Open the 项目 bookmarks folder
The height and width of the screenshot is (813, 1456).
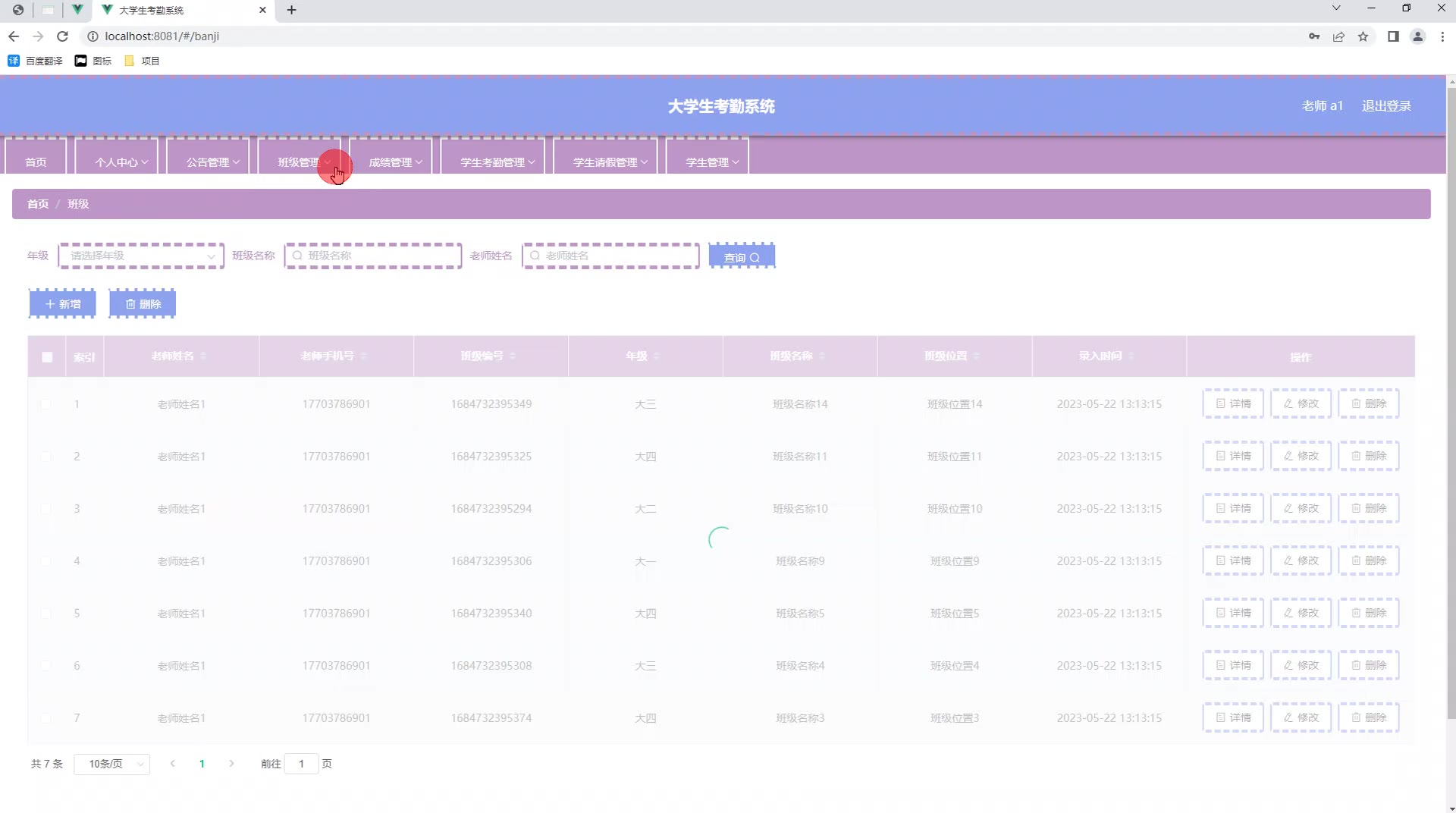142,61
